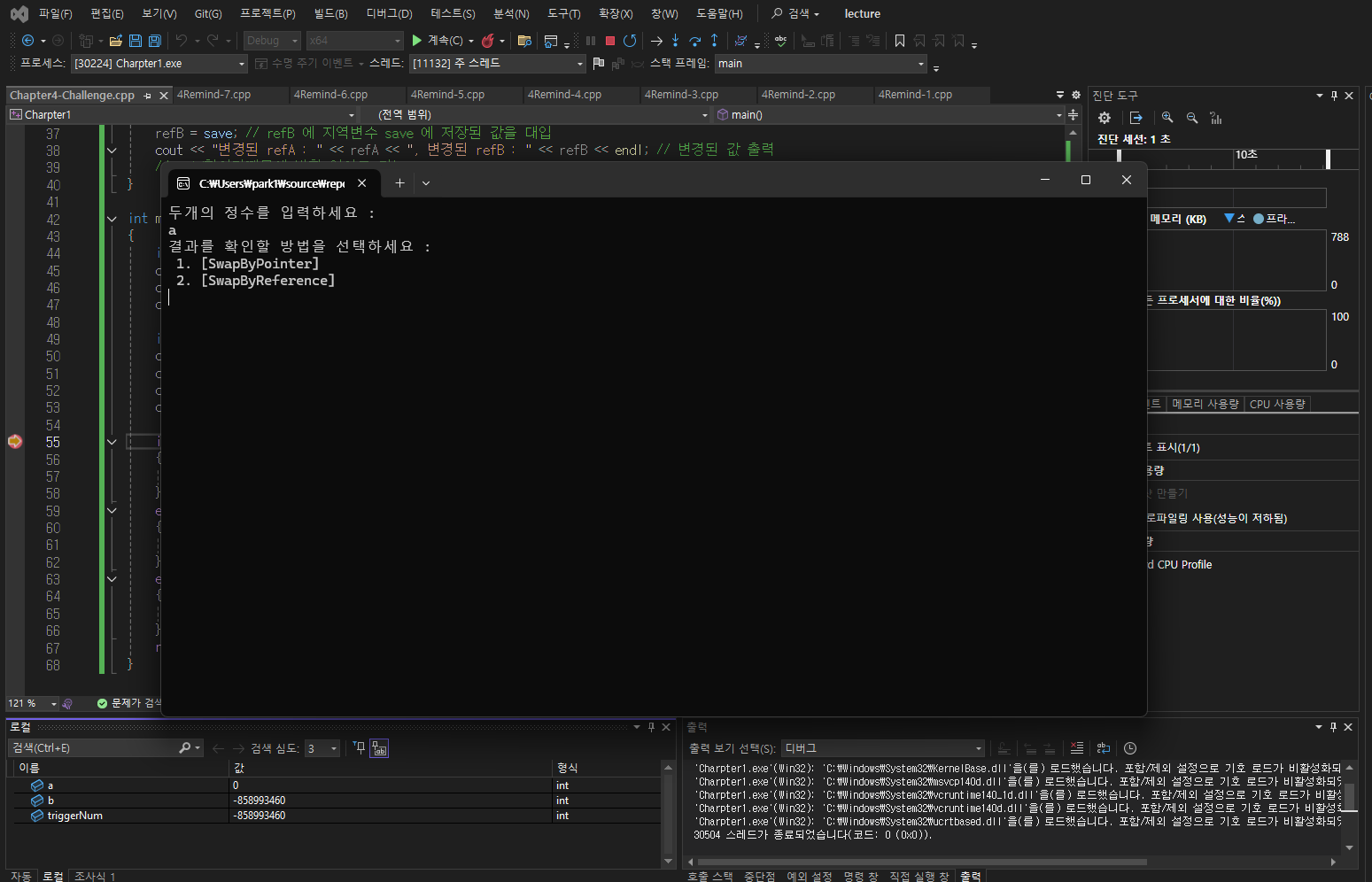Click the Locals search input field
This screenshot has width=1372, height=882.
94,748
